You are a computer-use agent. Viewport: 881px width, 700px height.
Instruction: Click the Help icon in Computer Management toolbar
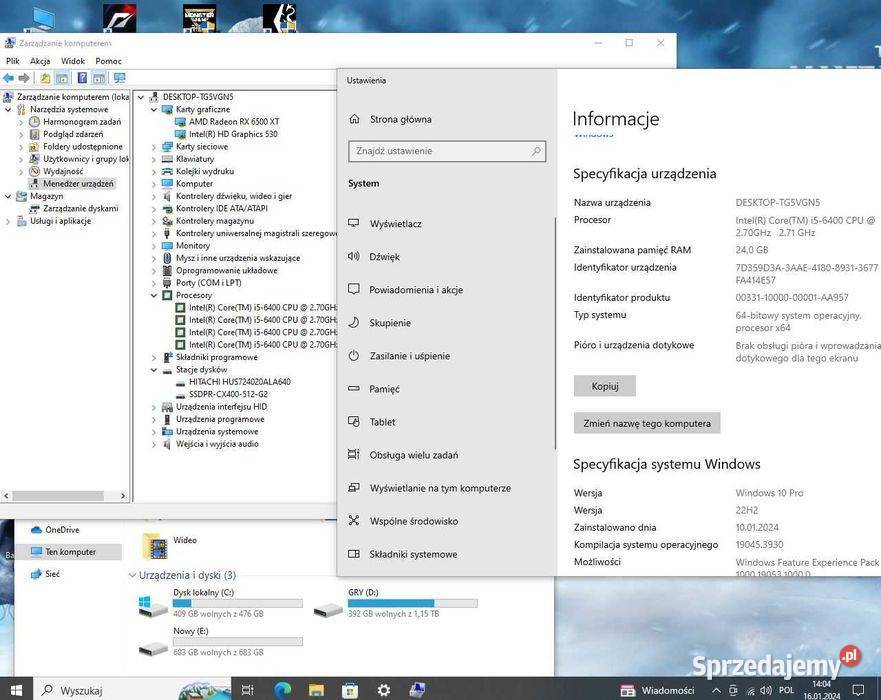pos(82,78)
